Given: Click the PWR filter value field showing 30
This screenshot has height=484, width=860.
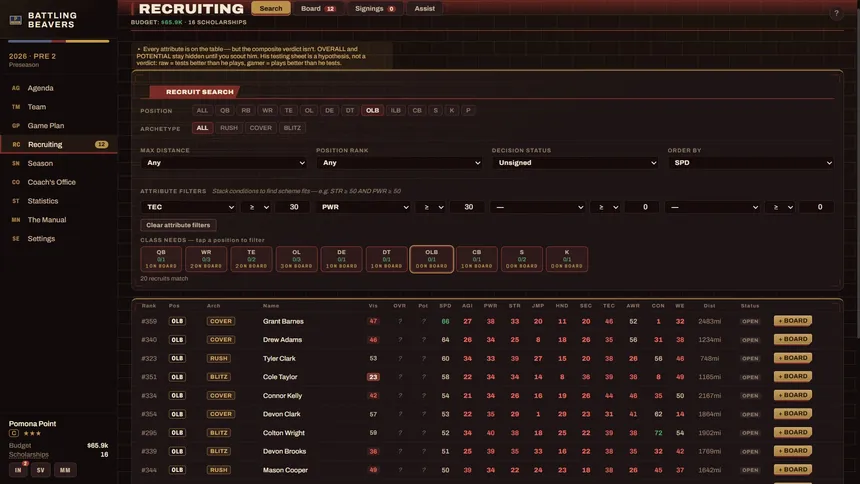Looking at the screenshot, I should [468, 207].
